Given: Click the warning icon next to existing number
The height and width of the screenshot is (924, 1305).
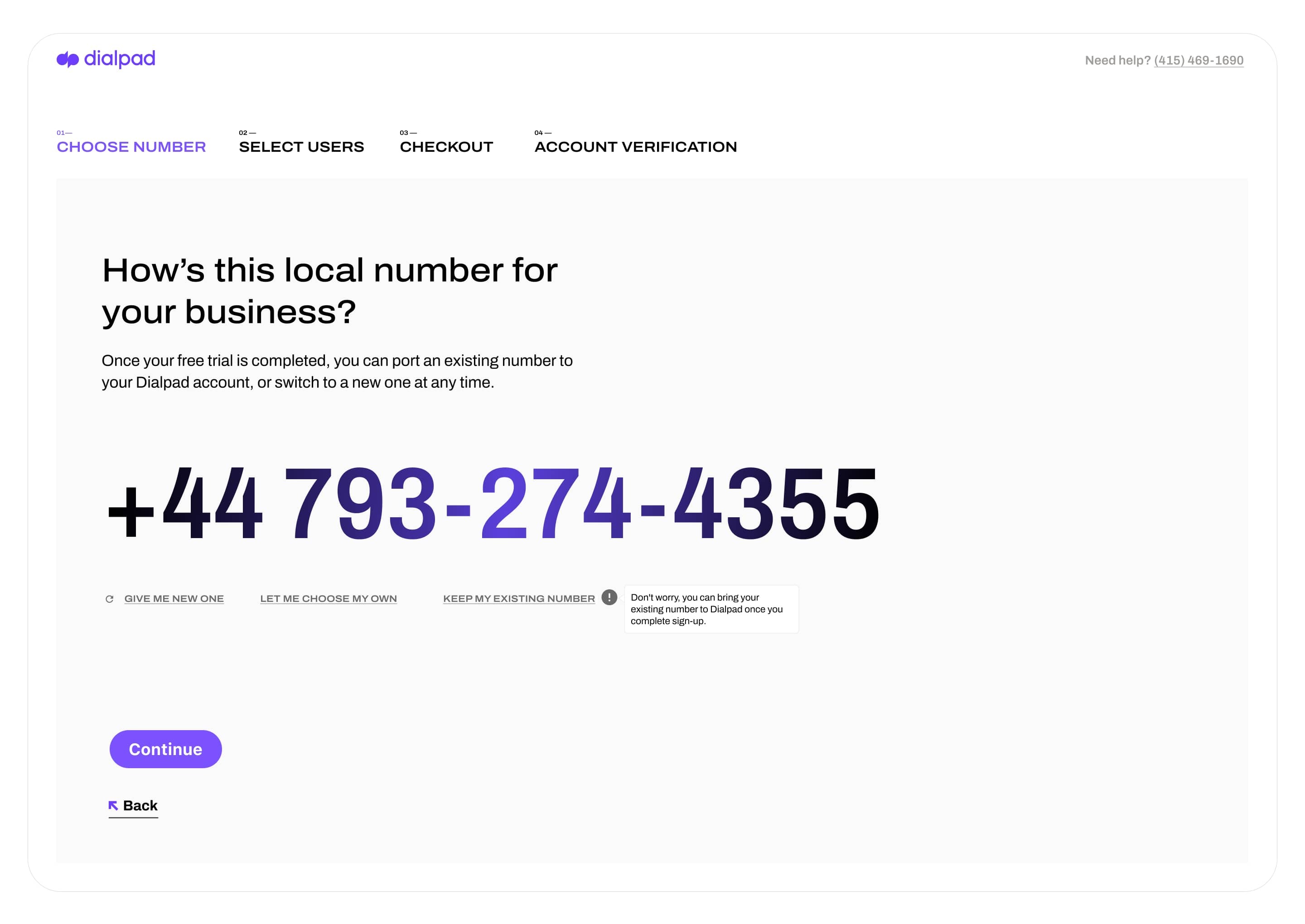Looking at the screenshot, I should [608, 598].
